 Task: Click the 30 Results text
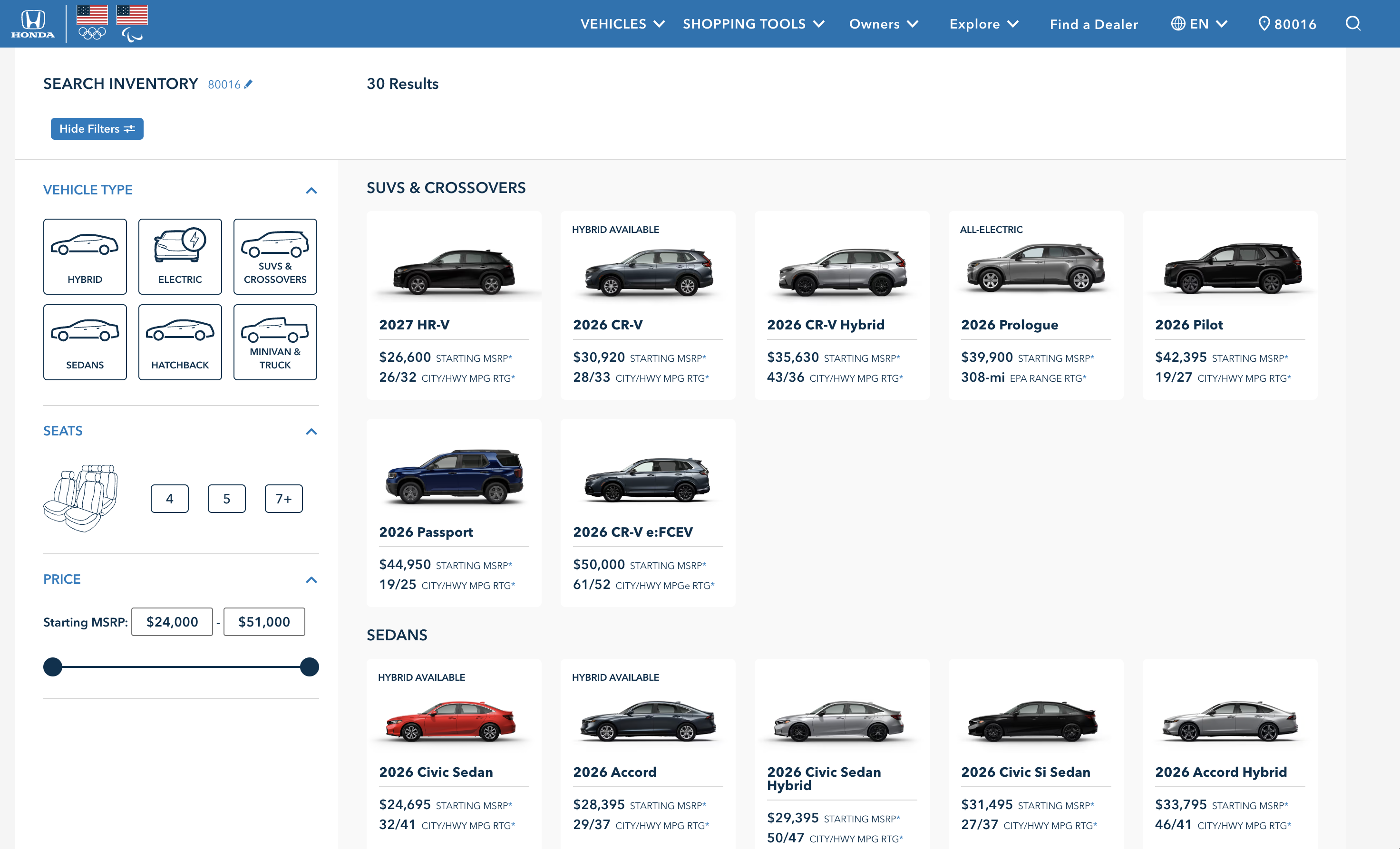click(x=402, y=84)
